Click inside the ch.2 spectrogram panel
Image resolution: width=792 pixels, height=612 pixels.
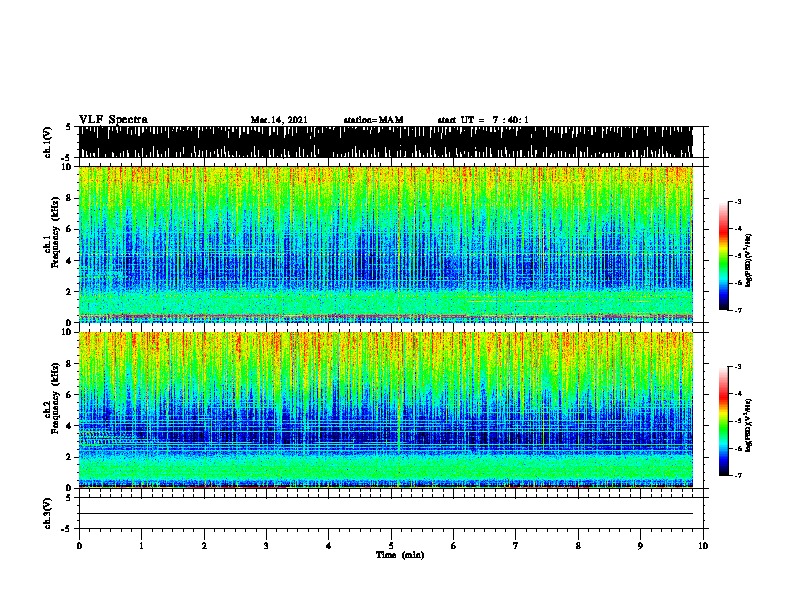tap(385, 410)
